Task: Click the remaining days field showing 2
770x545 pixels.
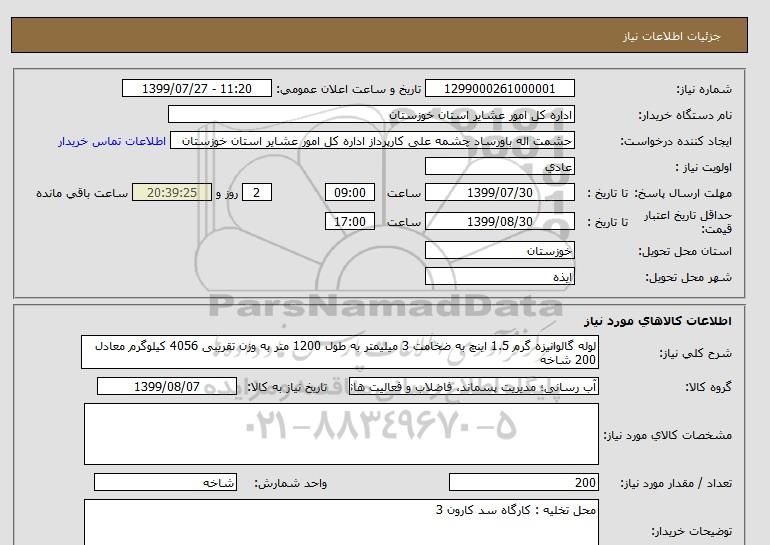Action: 256,192
